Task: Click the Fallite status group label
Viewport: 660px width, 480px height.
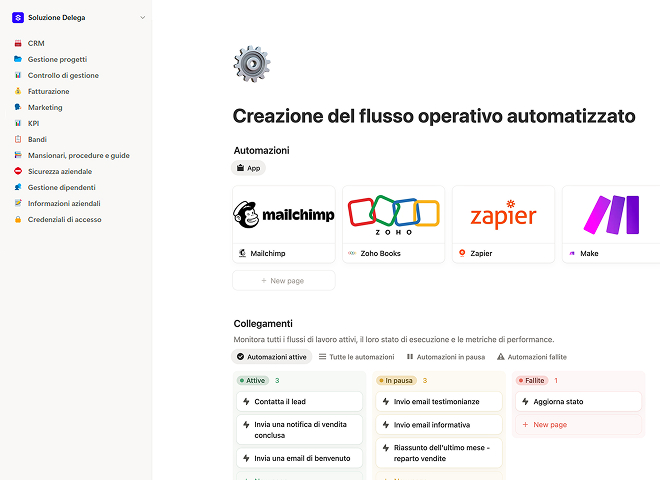Action: click(x=532, y=380)
